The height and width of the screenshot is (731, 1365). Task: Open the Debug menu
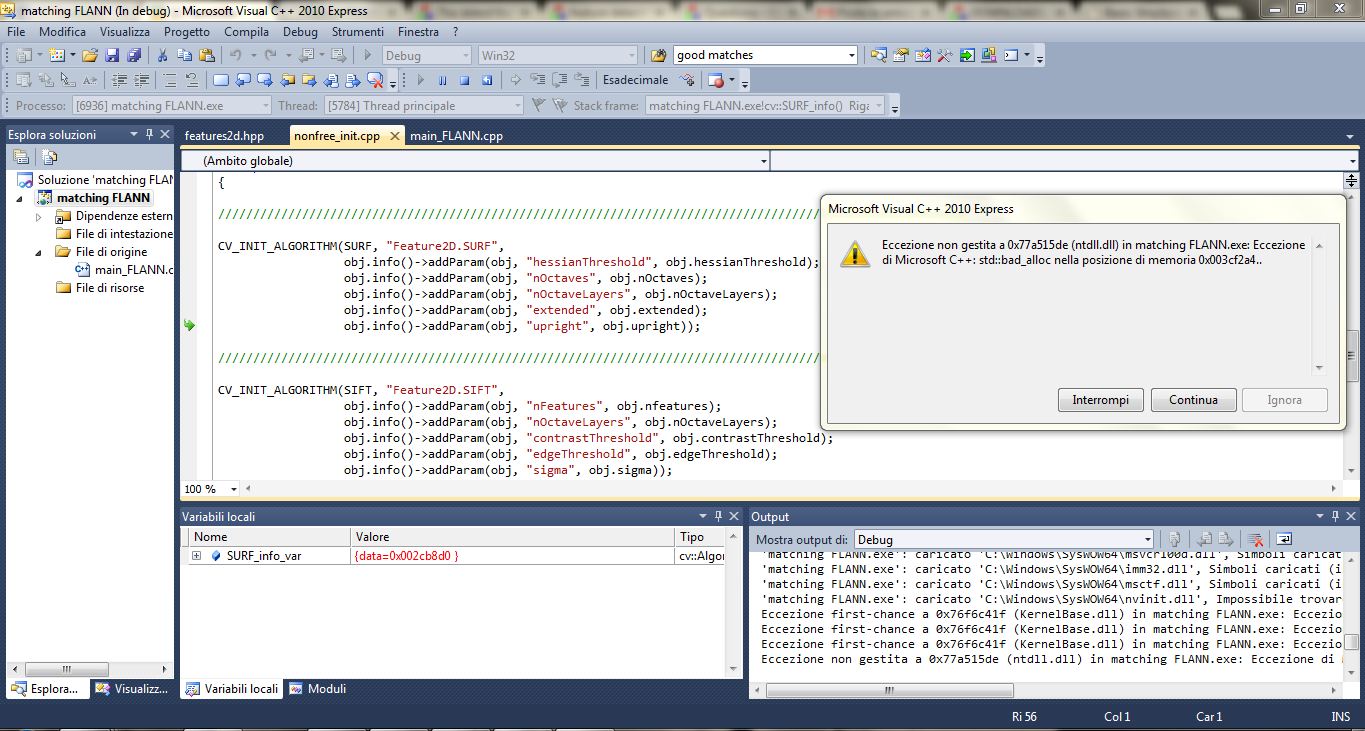pyautogui.click(x=300, y=32)
